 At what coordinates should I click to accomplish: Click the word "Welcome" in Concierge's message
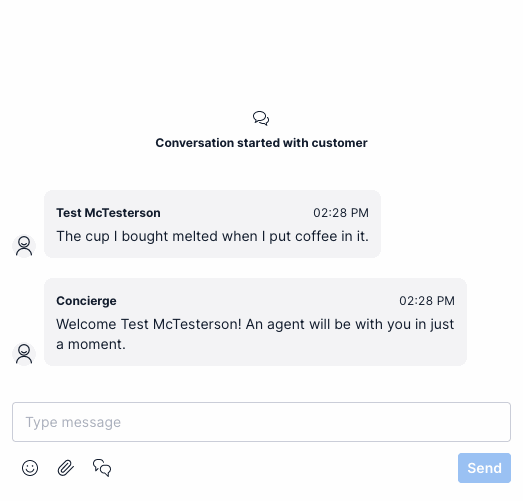(x=86, y=324)
